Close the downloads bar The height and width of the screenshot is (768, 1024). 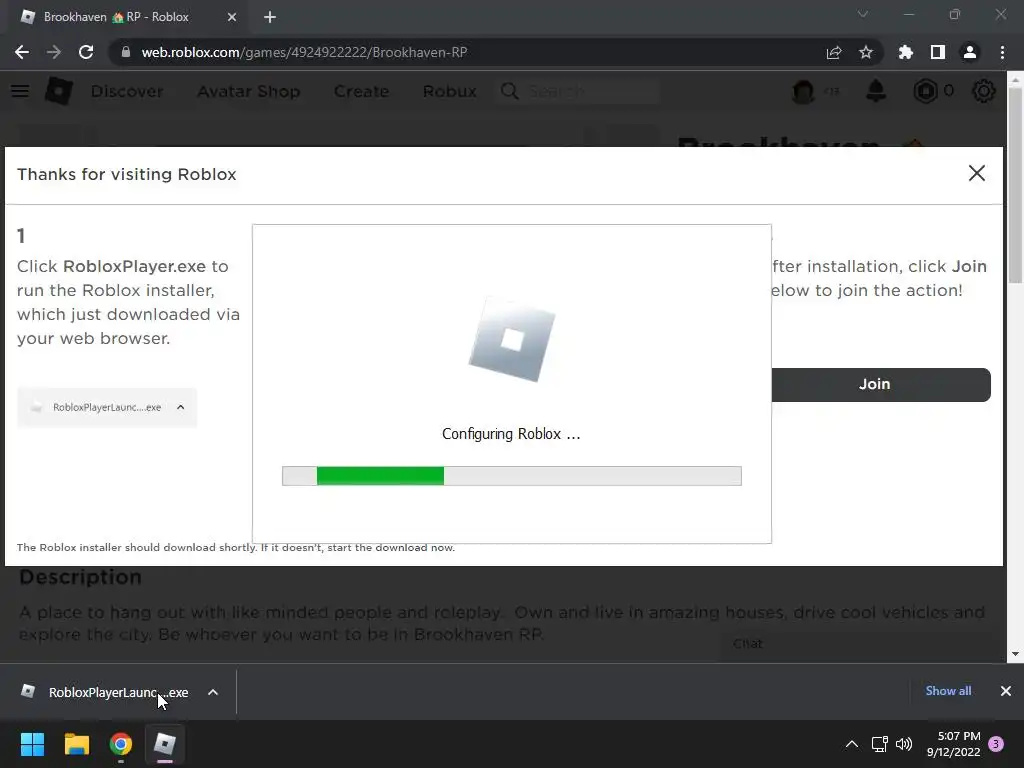point(1006,690)
